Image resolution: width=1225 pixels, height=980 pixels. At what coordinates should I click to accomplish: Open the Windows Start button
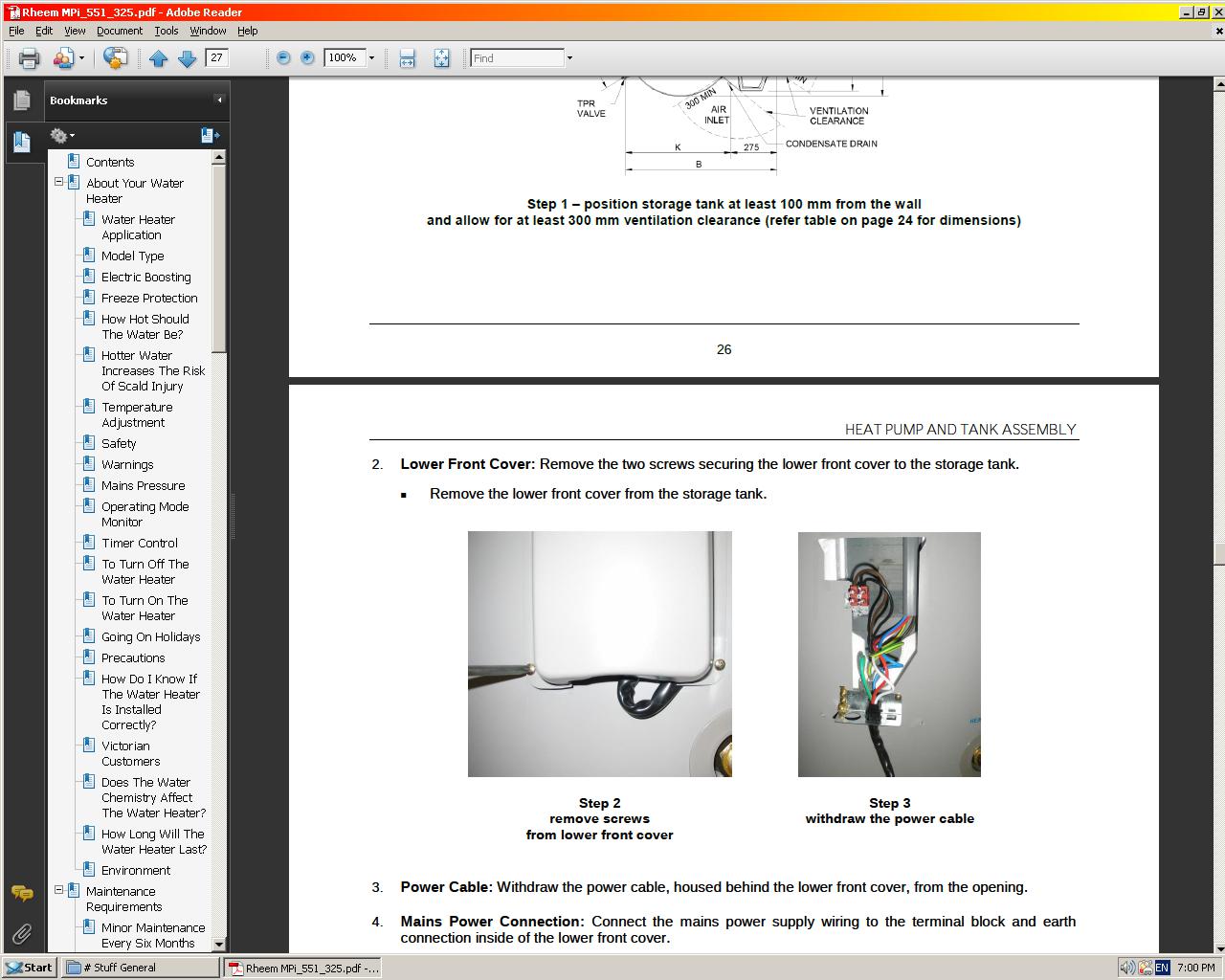29,968
